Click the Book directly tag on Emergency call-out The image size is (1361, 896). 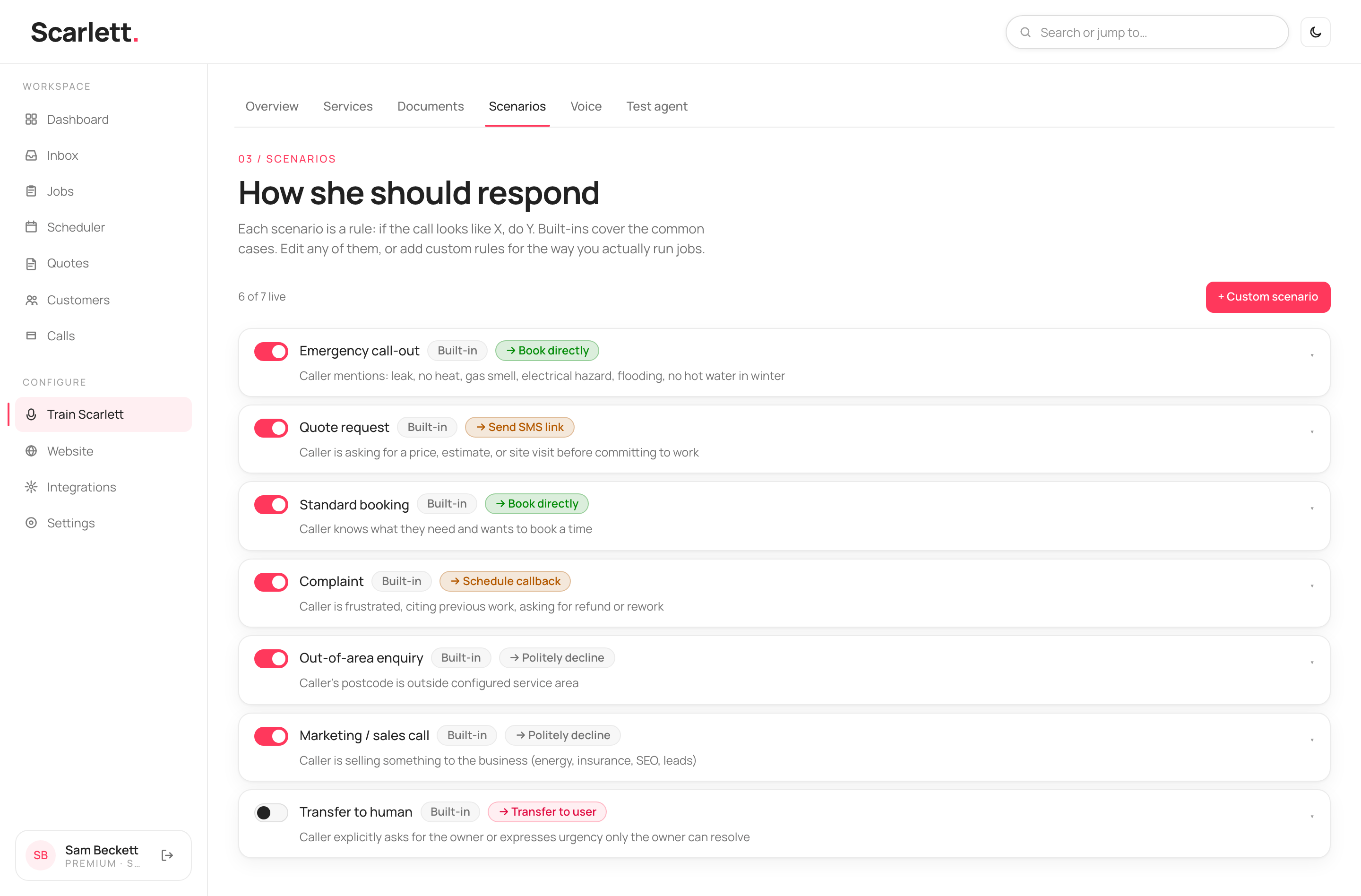tap(547, 351)
